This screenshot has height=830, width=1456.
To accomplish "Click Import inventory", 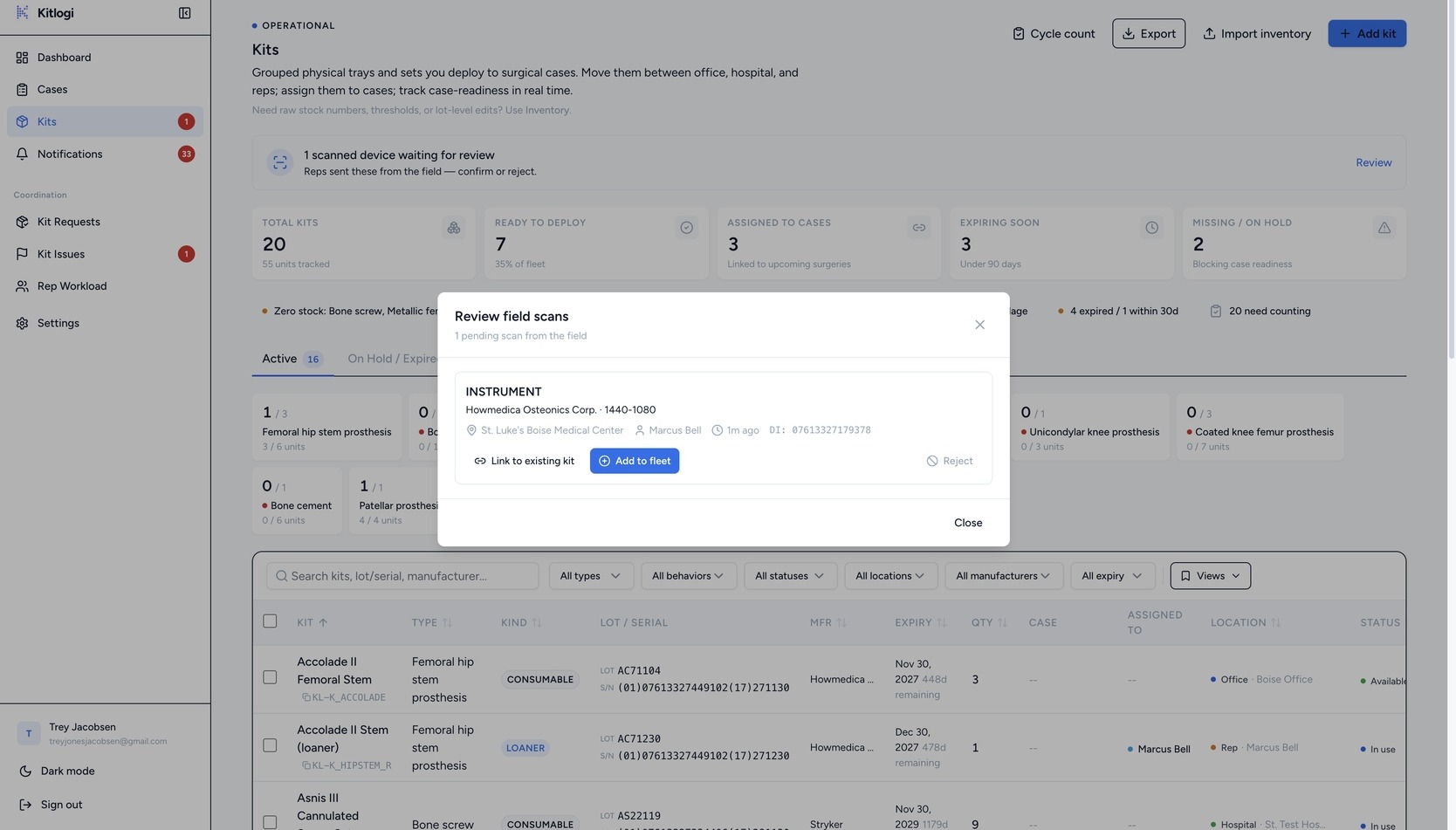I will (1257, 34).
